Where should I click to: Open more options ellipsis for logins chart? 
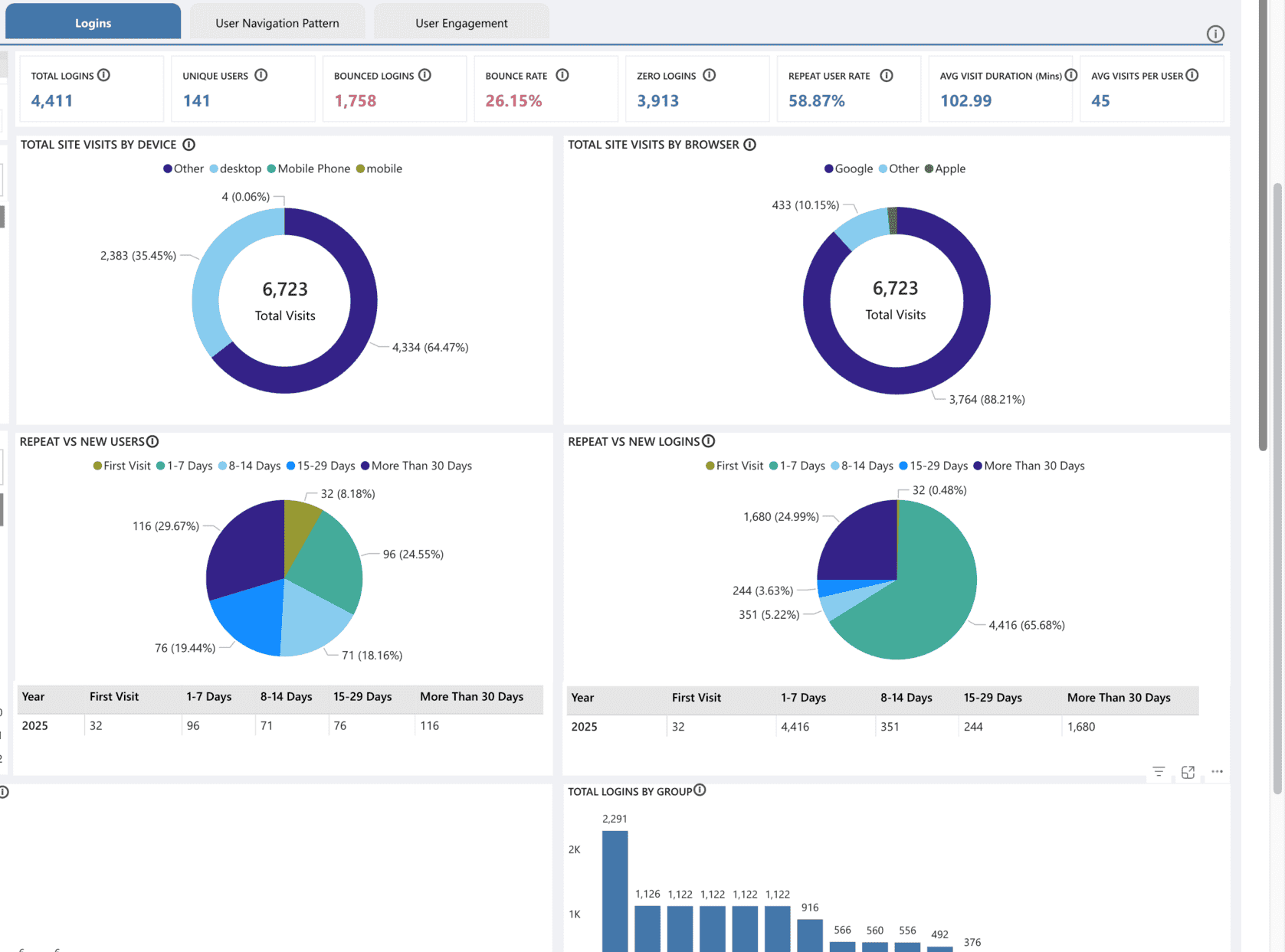1217,772
